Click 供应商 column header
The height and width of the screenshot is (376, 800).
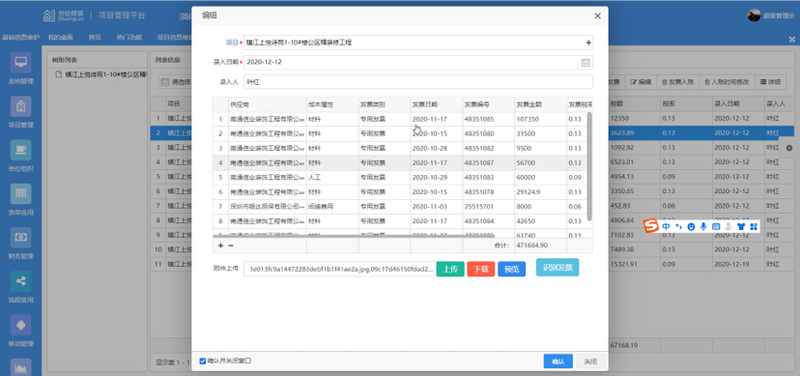[267, 105]
